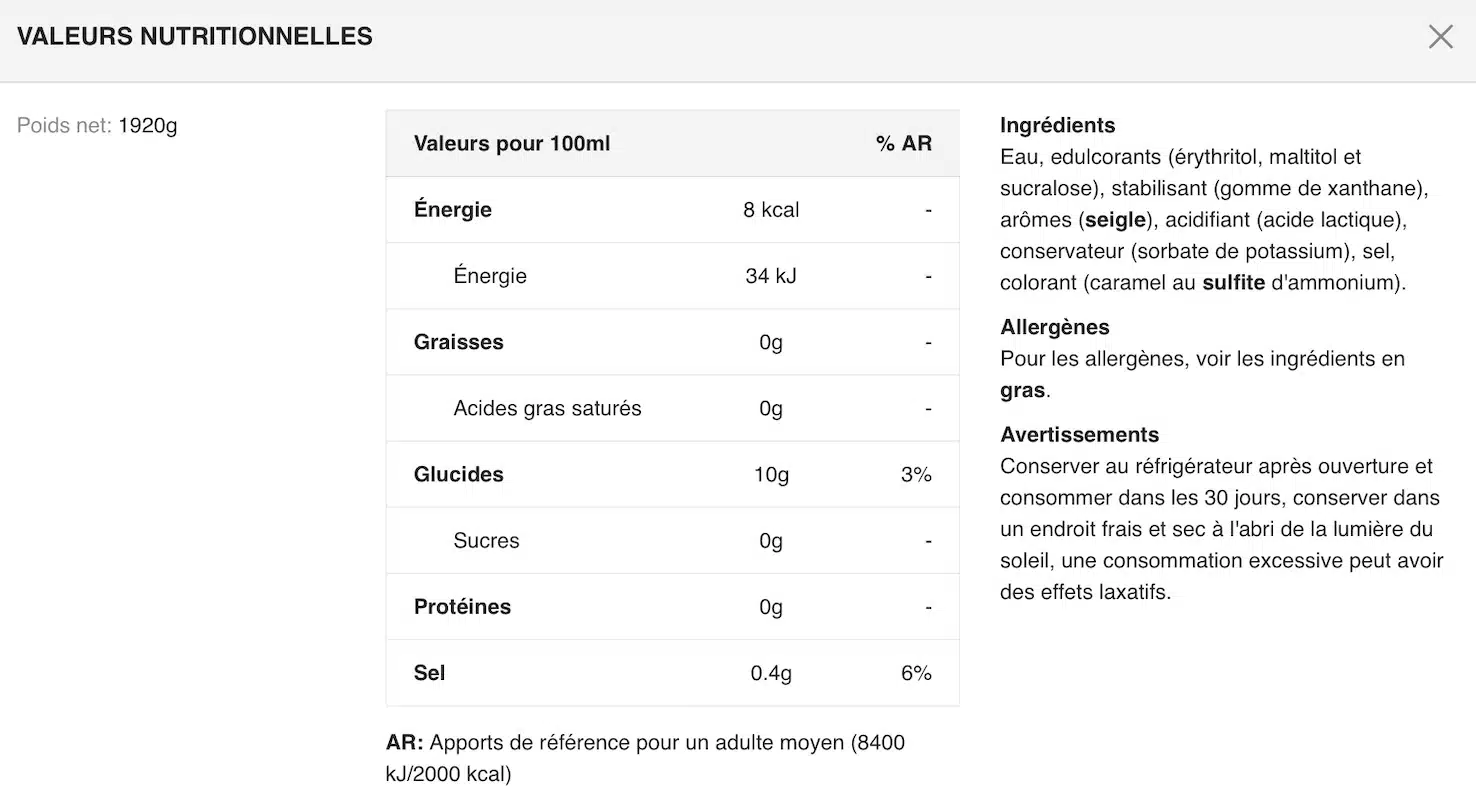Image resolution: width=1476 pixels, height=802 pixels.
Task: Click the % AR column header
Action: 903,144
